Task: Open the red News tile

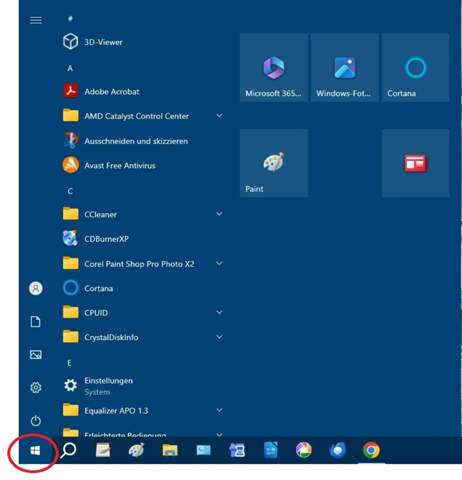Action: [416, 163]
